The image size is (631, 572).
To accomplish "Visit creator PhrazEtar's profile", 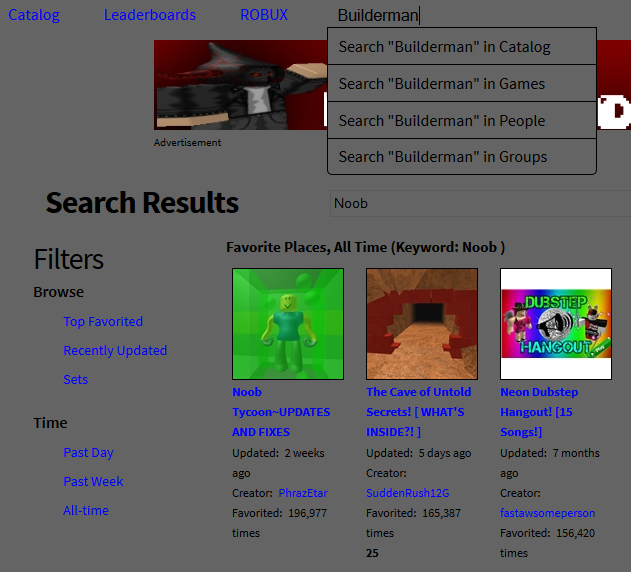I will pyautogui.click(x=303, y=493).
